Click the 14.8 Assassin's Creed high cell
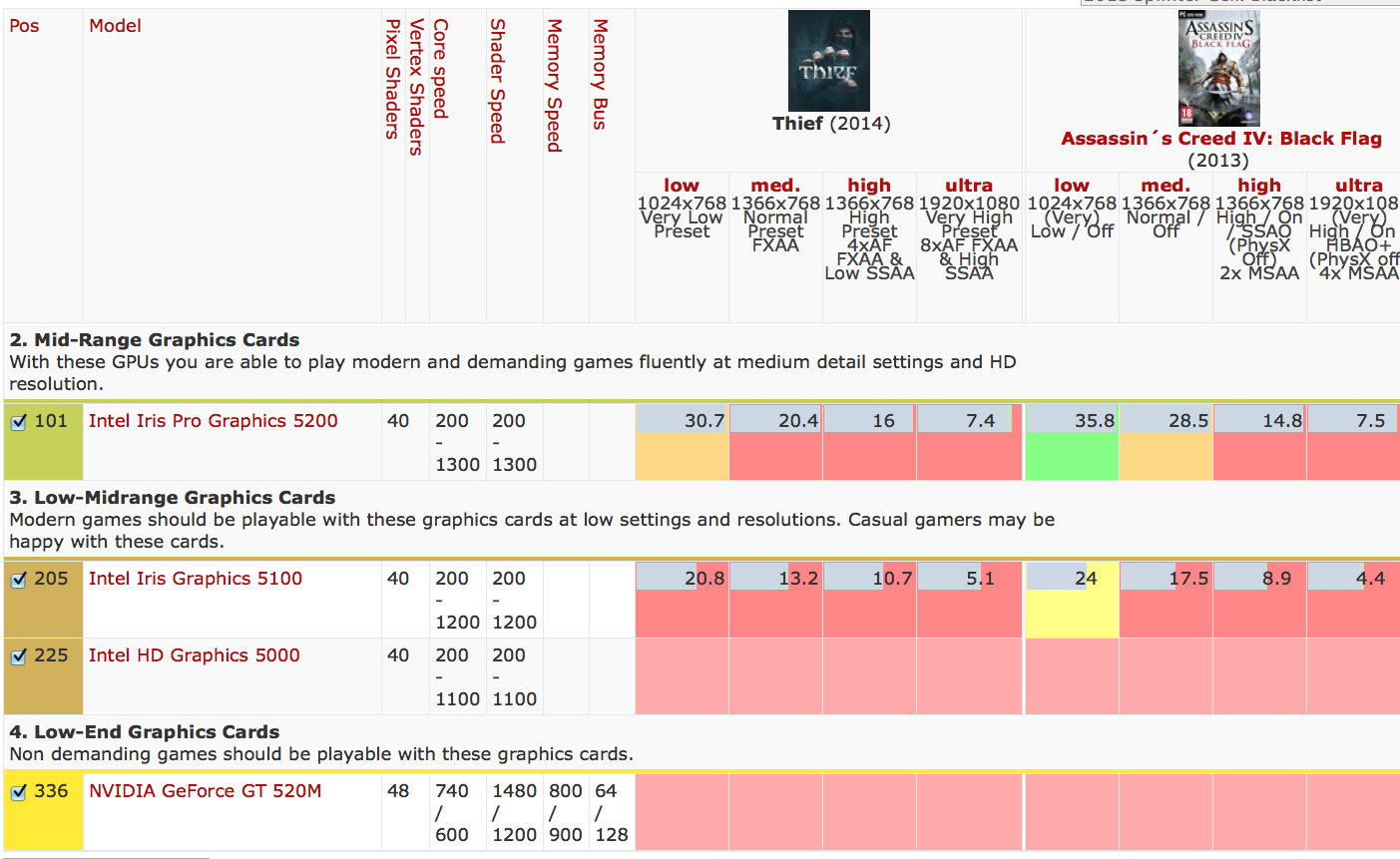Screen dimensions: 1400x859 pos(1259,442)
